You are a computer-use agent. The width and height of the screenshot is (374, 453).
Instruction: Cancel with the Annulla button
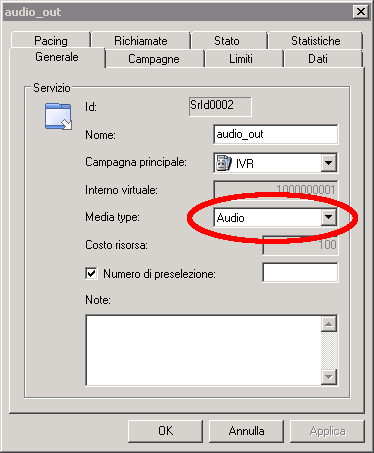(x=246, y=431)
